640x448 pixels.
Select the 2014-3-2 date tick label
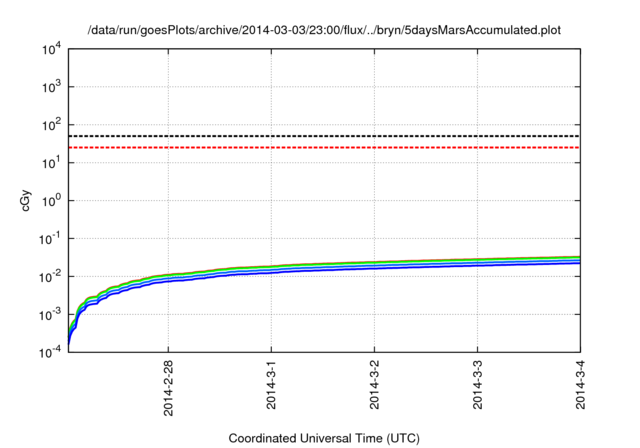point(374,384)
